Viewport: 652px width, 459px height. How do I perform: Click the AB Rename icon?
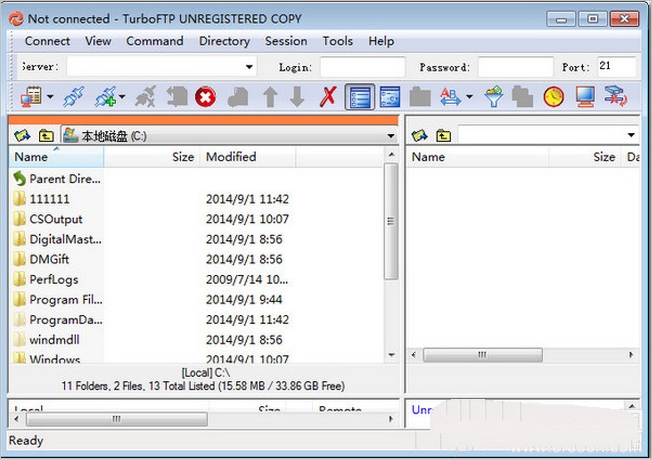[x=450, y=97]
